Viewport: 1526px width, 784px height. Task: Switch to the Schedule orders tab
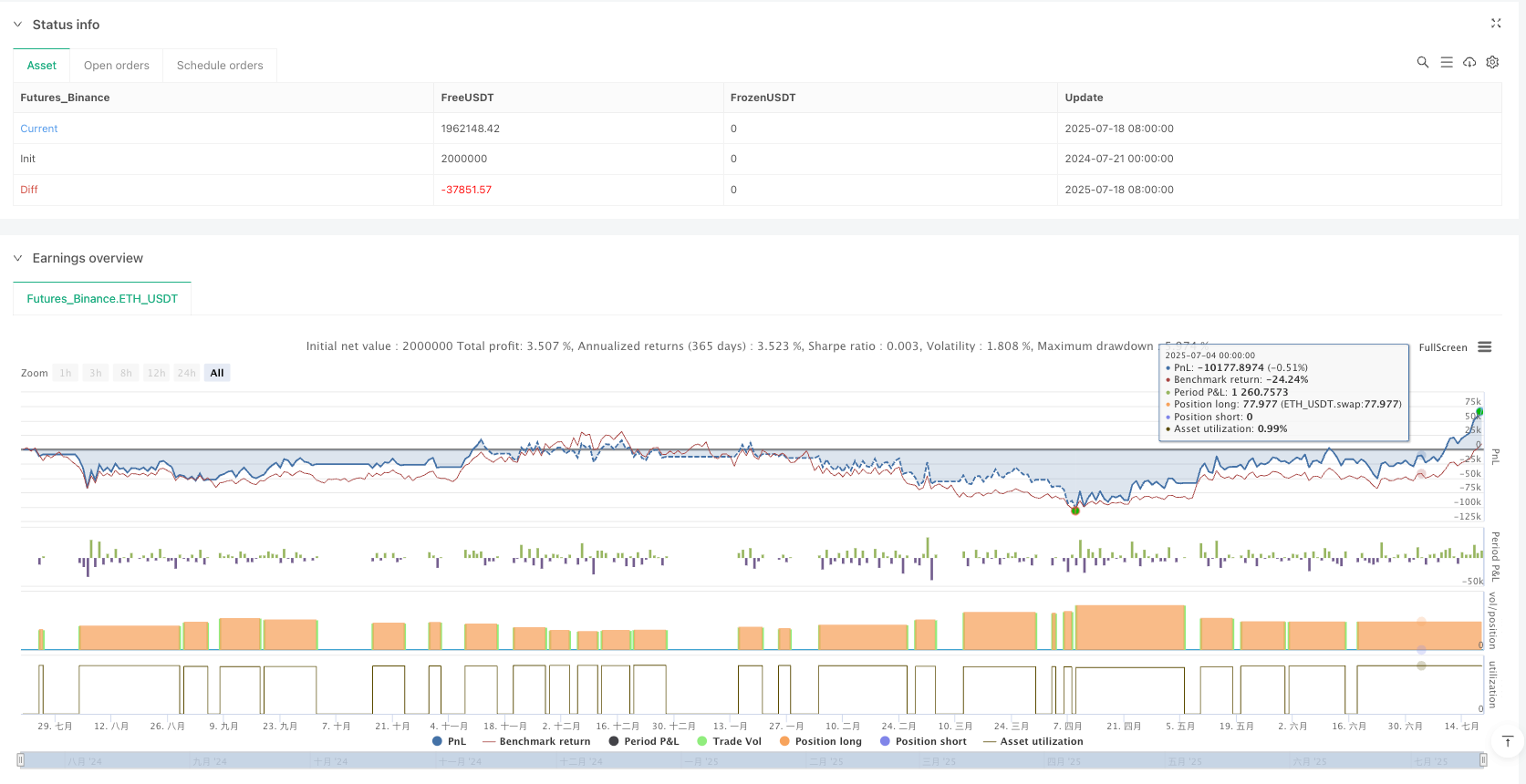coord(220,66)
